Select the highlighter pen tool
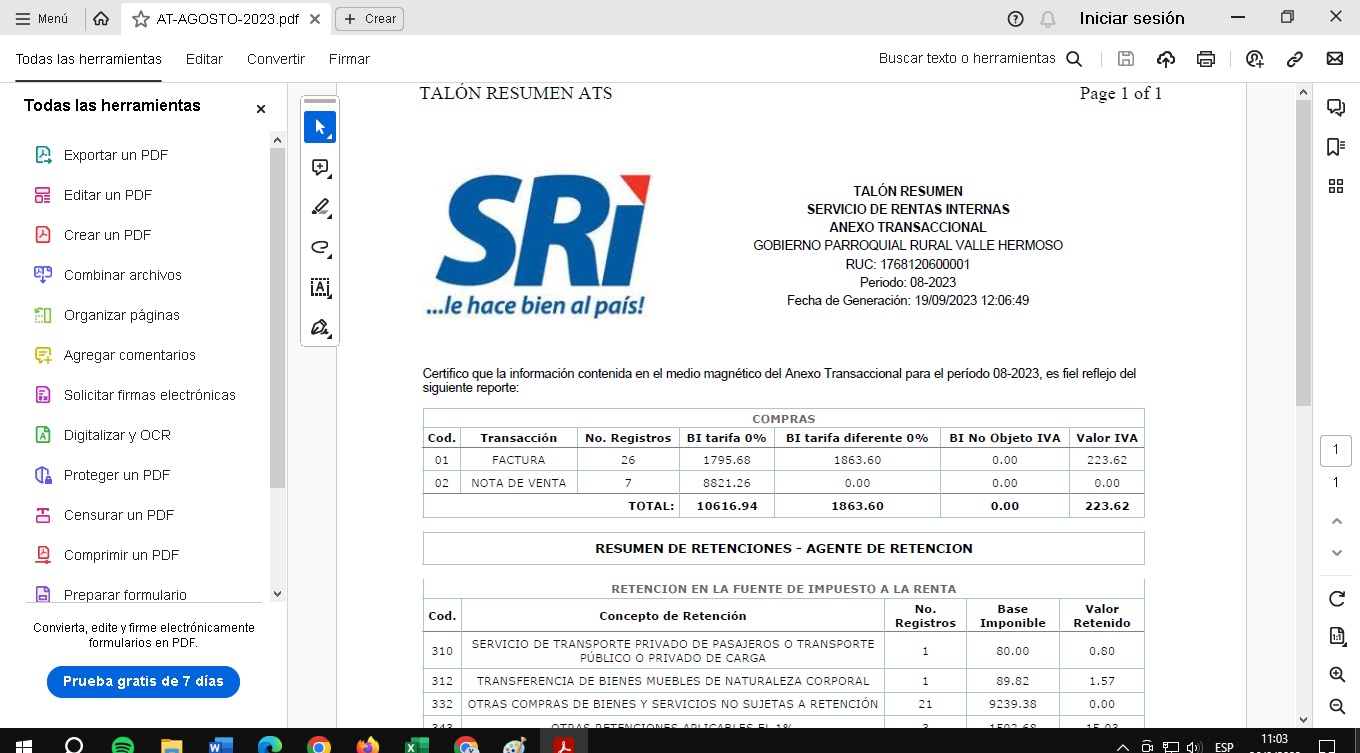 click(320, 208)
